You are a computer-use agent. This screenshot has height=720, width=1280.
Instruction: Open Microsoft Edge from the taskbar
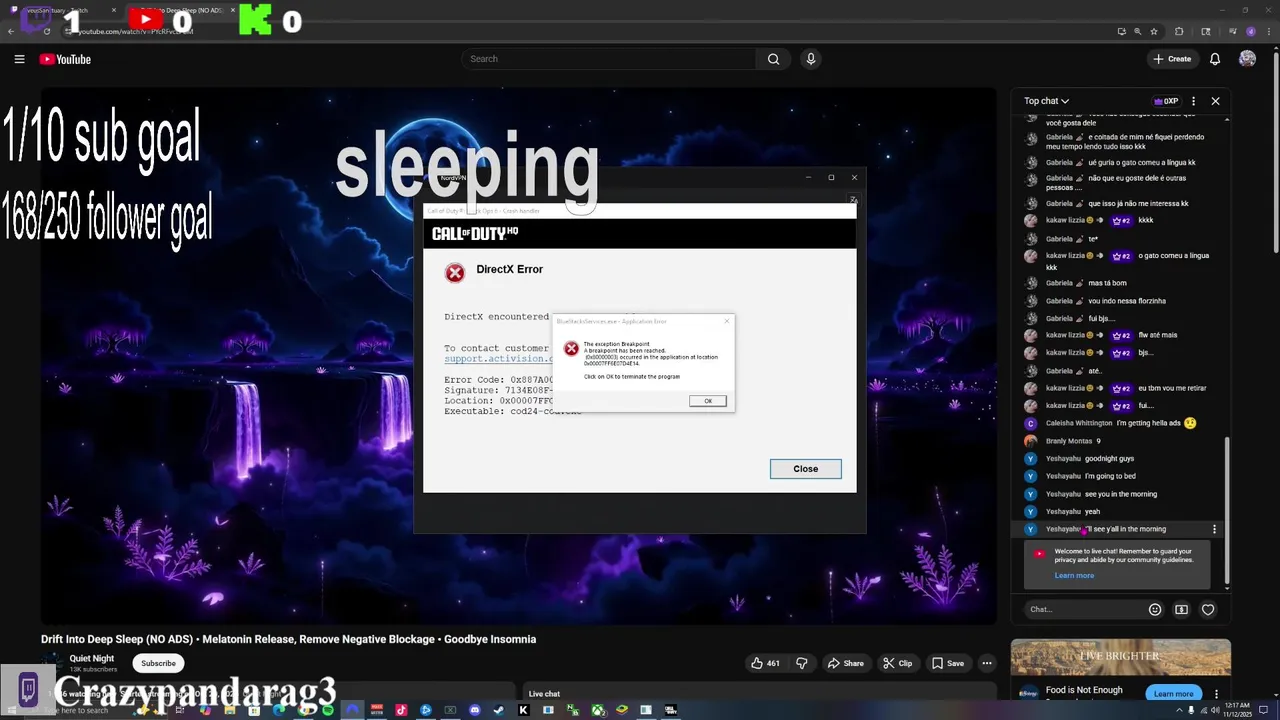[x=280, y=710]
